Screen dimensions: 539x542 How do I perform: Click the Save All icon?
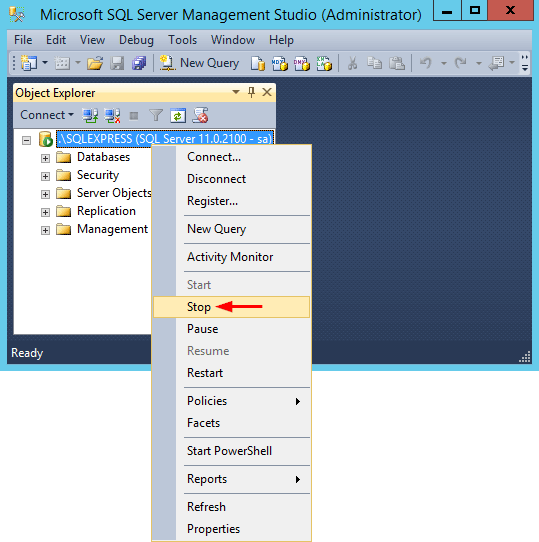(139, 63)
